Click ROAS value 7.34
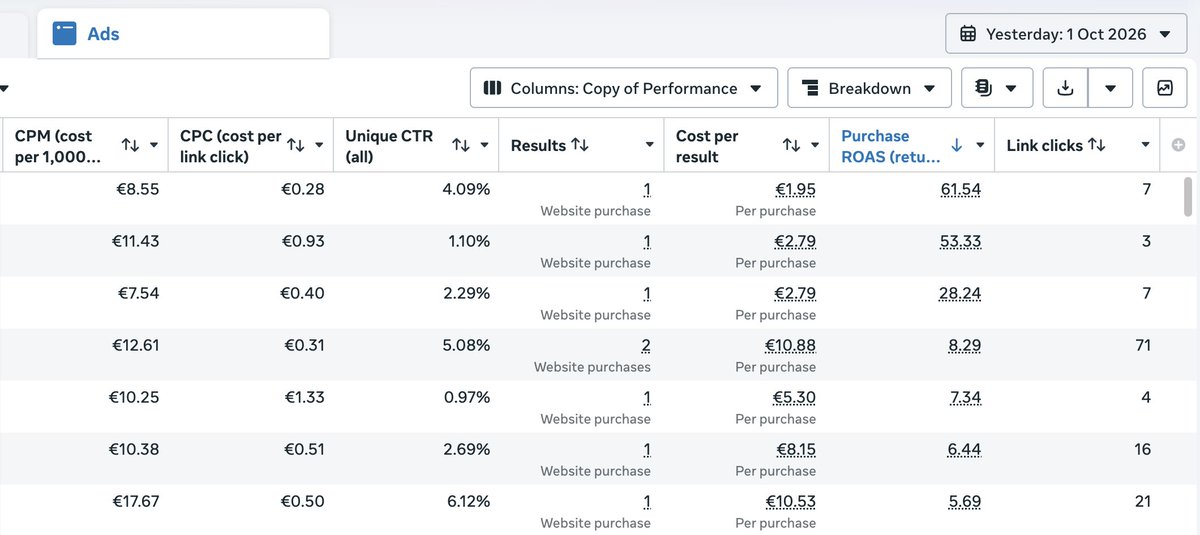Image resolution: width=1200 pixels, height=535 pixels. 965,398
